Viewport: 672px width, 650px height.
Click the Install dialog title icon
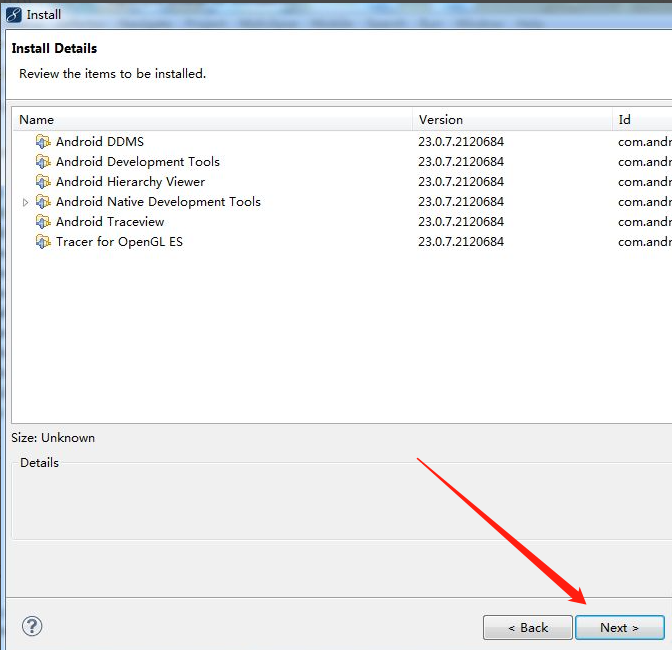14,15
